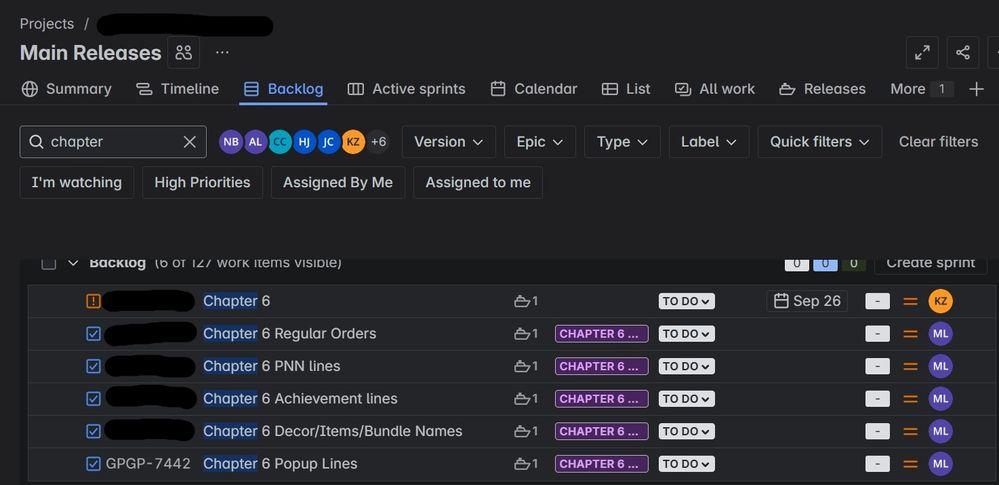Apply the I'm watching quick filter
The height and width of the screenshot is (485, 999).
tap(76, 182)
